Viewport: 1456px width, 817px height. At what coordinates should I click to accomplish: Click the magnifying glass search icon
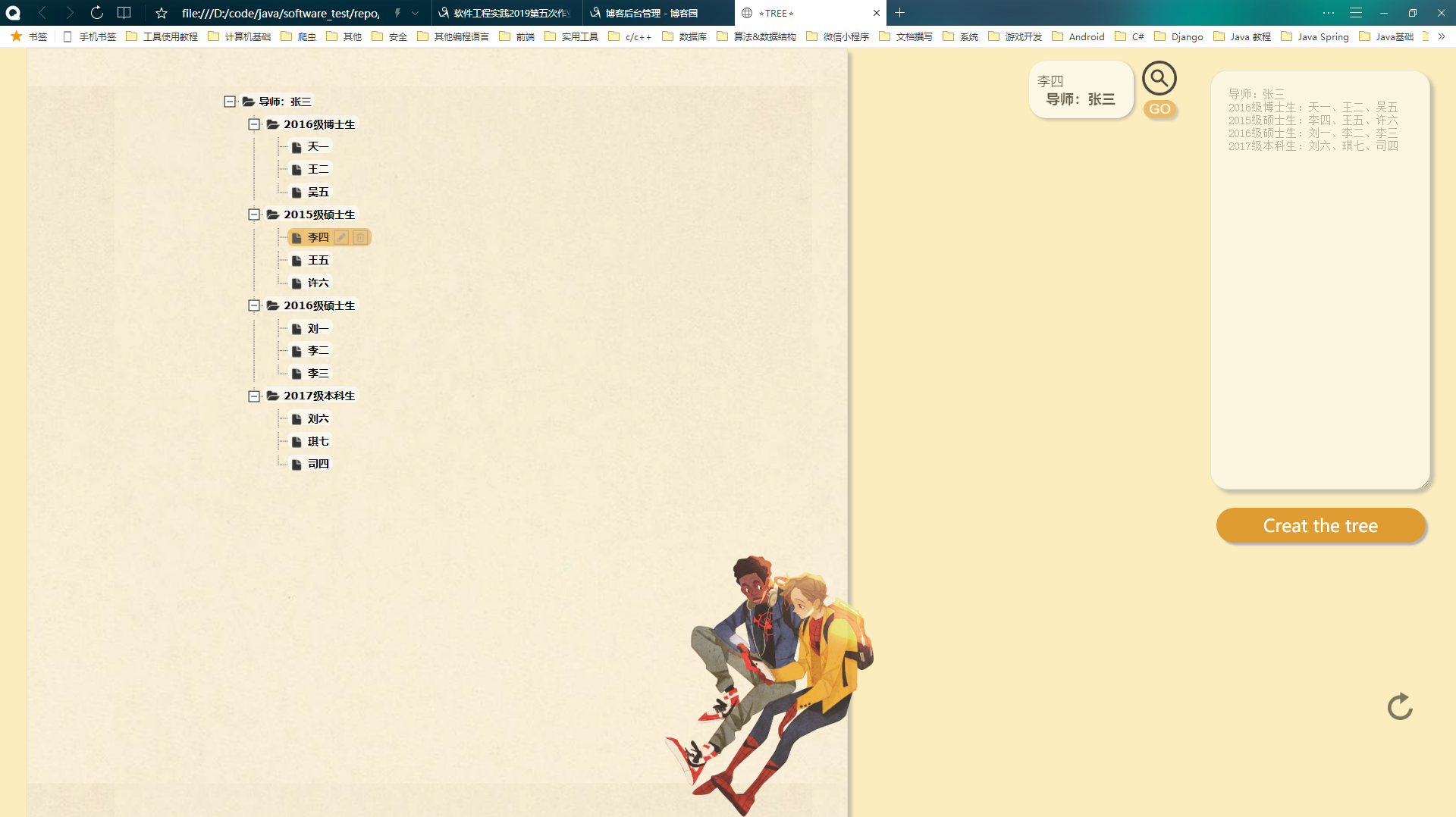[1159, 78]
